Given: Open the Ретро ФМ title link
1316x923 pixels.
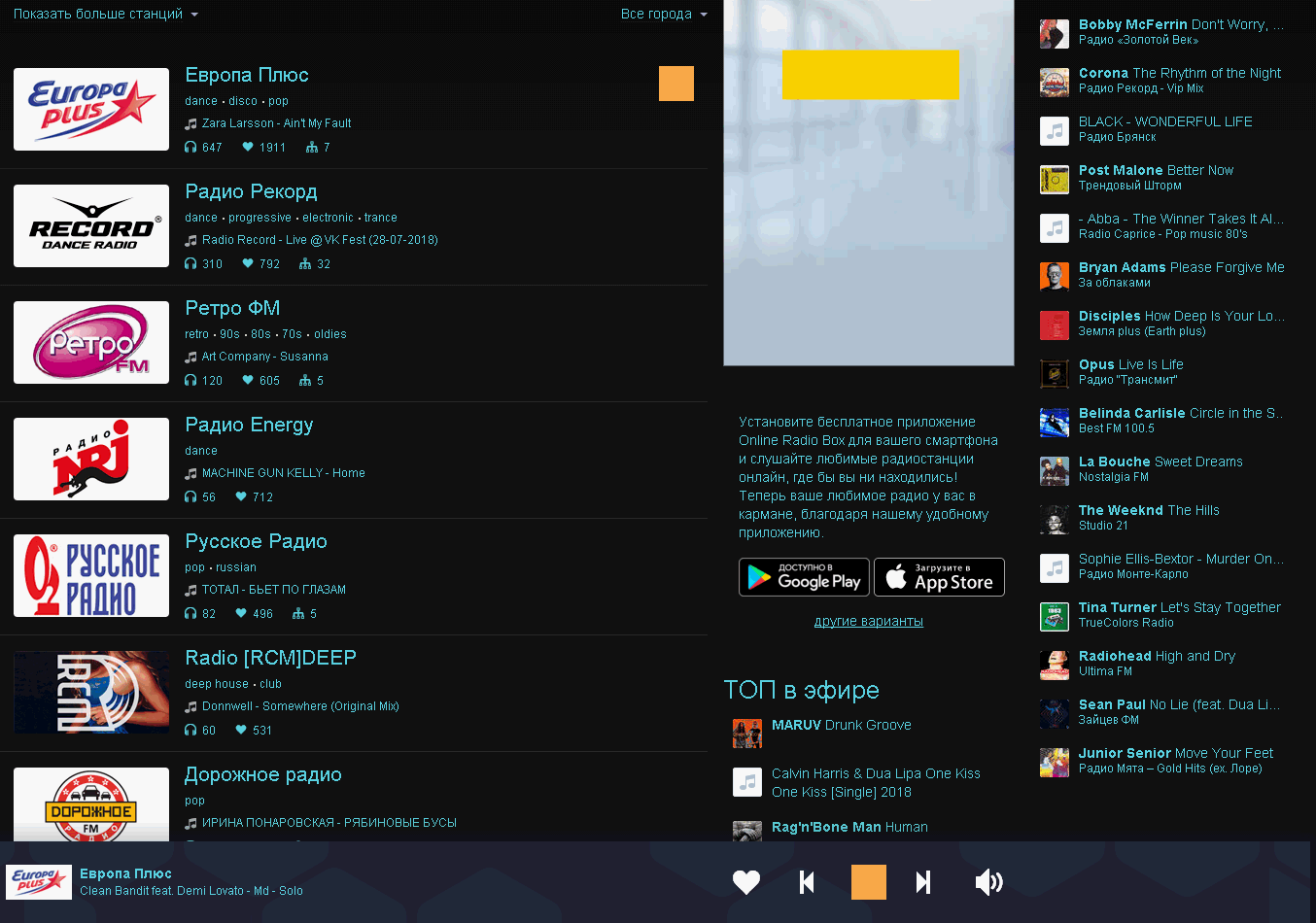Looking at the screenshot, I should [232, 308].
